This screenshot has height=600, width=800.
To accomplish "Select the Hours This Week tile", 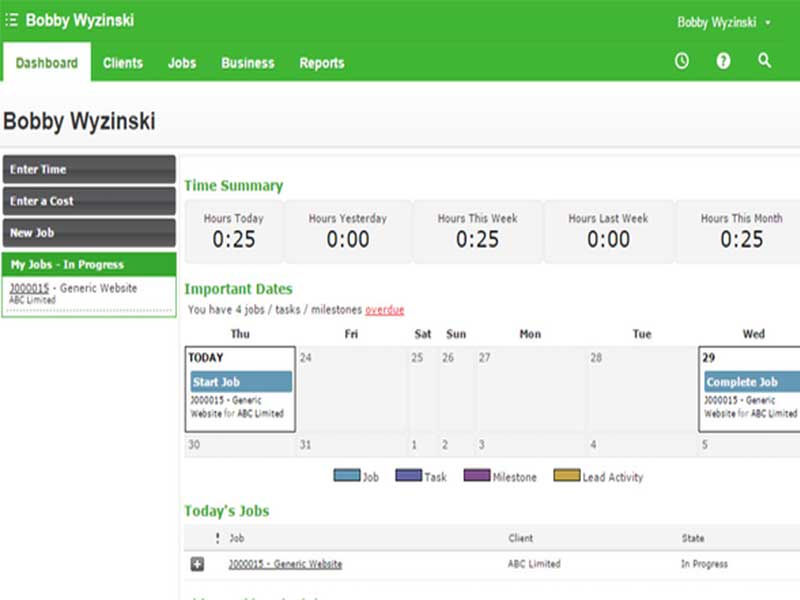I will pyautogui.click(x=478, y=232).
